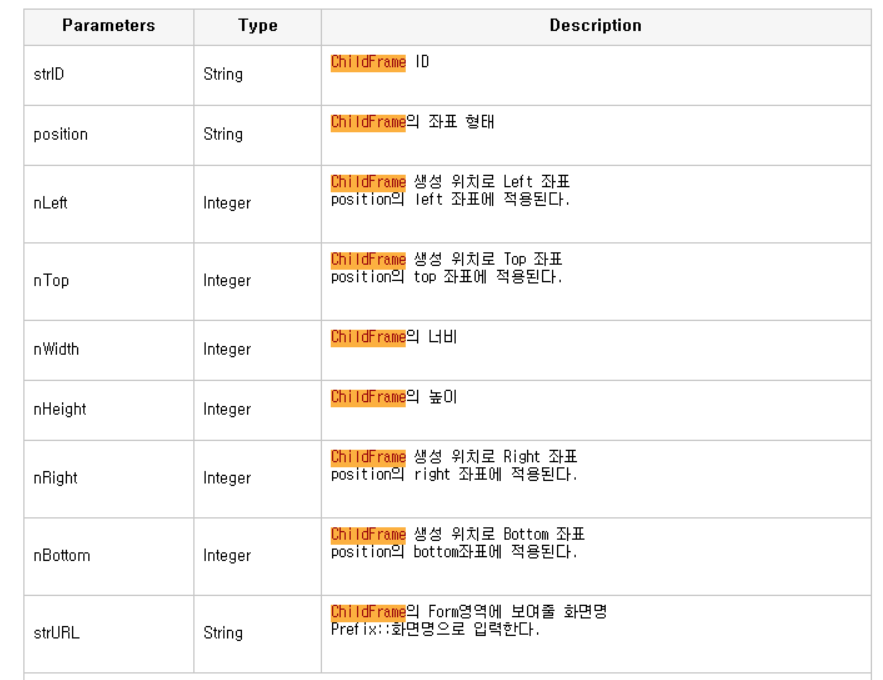Viewport: 883px width, 680px height.
Task: Click highlighted ChildFrame in nHeight description
Action: [x=368, y=397]
